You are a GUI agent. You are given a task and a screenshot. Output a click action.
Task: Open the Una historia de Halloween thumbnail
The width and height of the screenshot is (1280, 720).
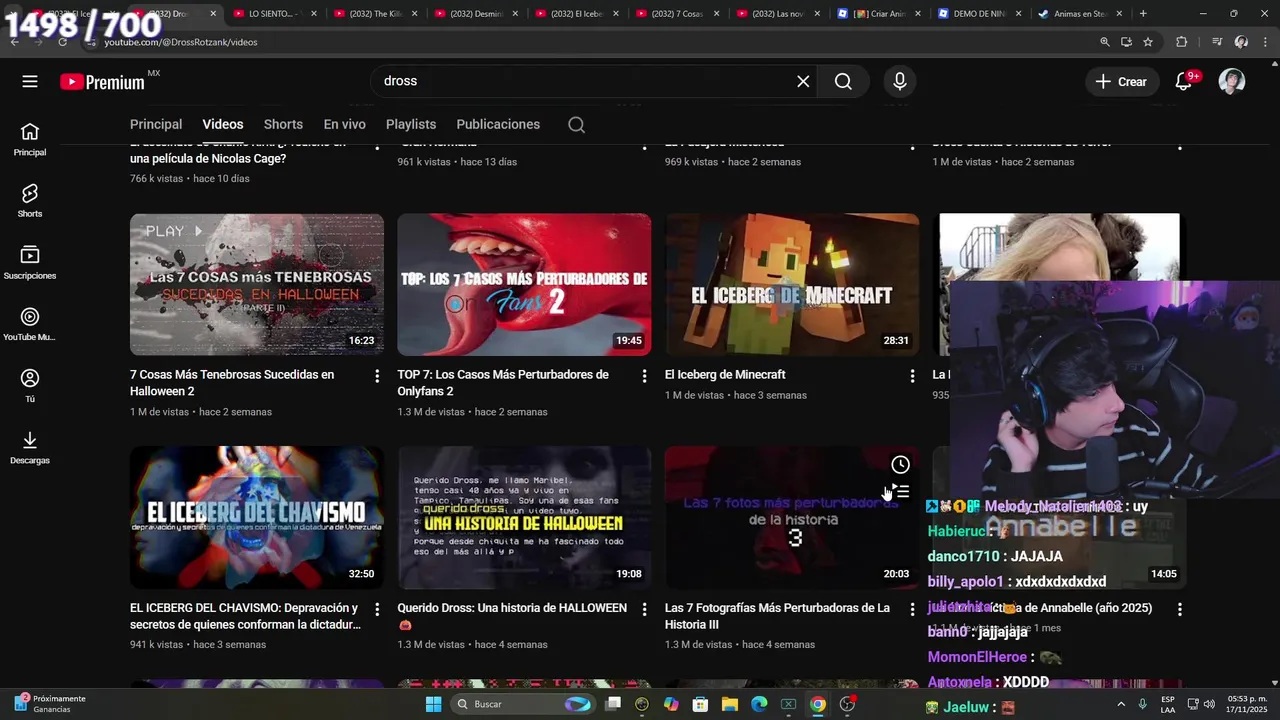524,517
